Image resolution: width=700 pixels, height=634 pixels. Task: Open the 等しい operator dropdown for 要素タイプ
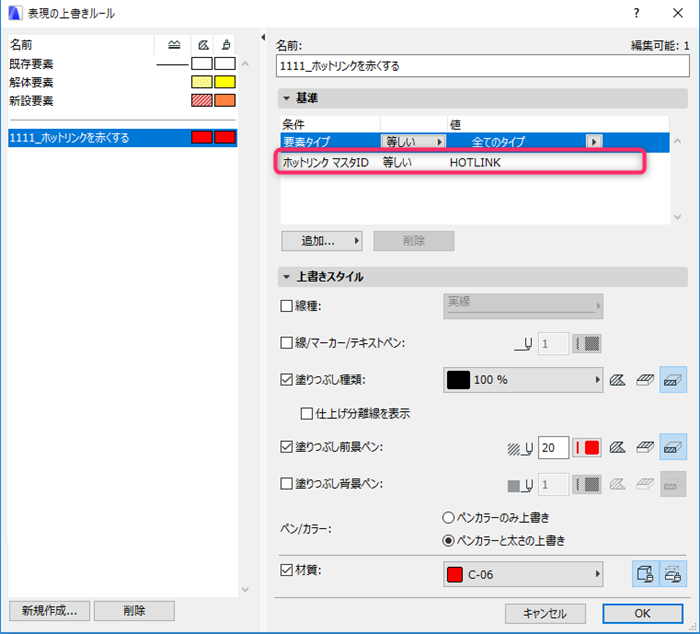point(413,142)
